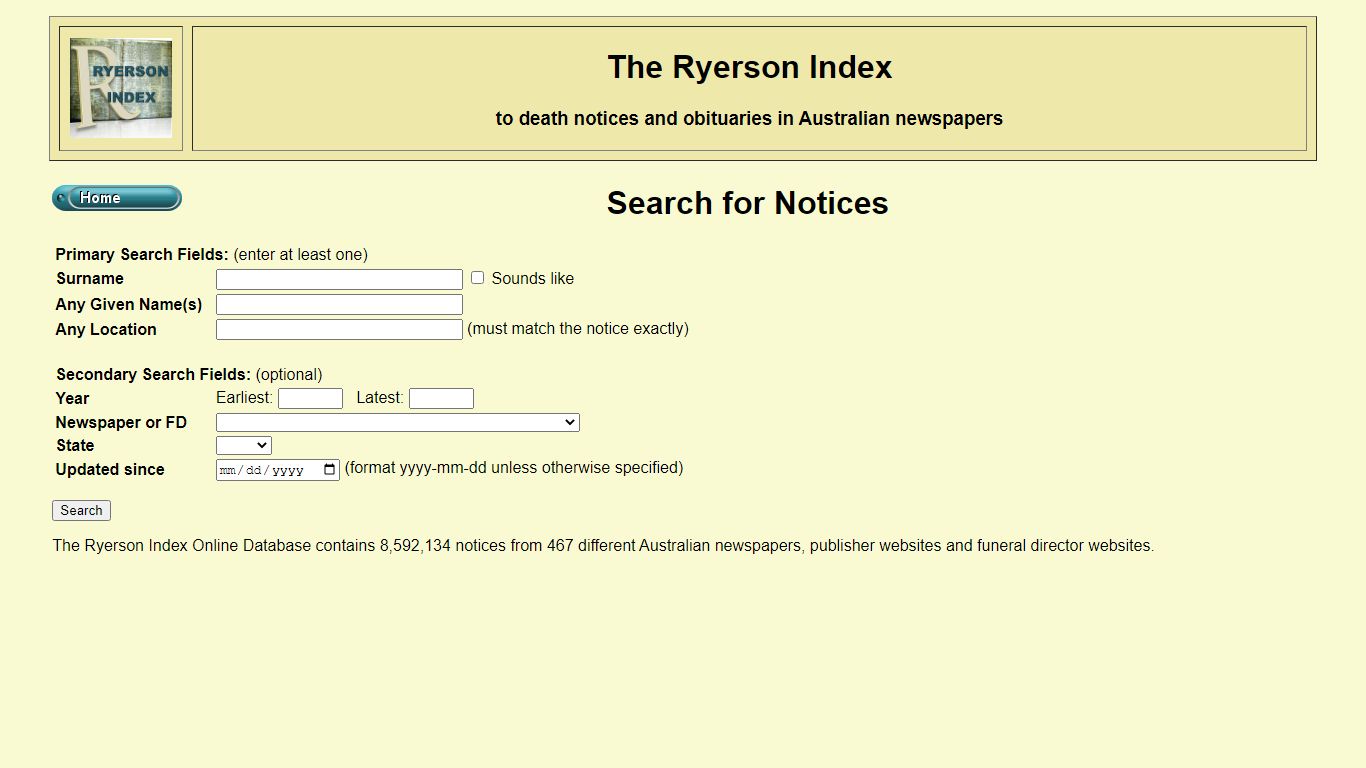Click the 'Secondary Search Fields:' label

pos(153,374)
